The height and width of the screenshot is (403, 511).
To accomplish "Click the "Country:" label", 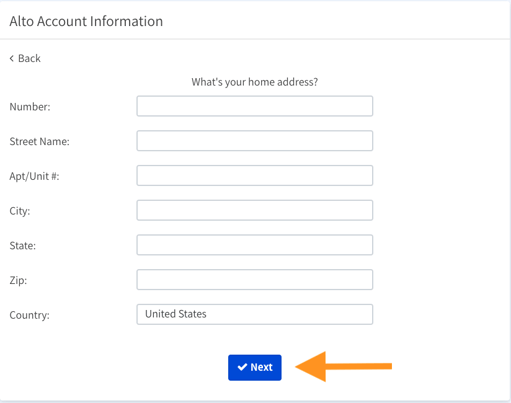I will (29, 315).
